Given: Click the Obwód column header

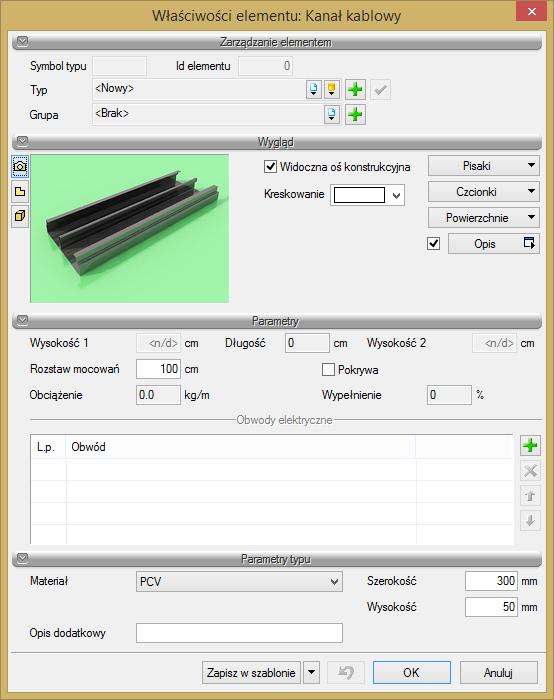Looking at the screenshot, I should [241, 447].
